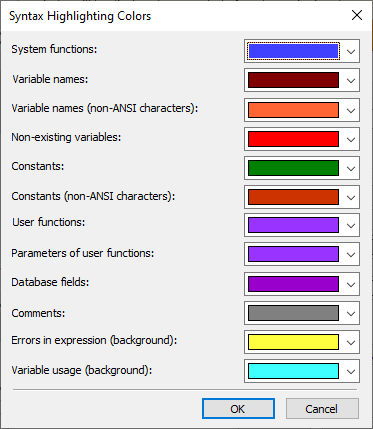The image size is (373, 429).
Task: Click "Variable names (non-ANSI characters):" label
Action: click(x=105, y=108)
